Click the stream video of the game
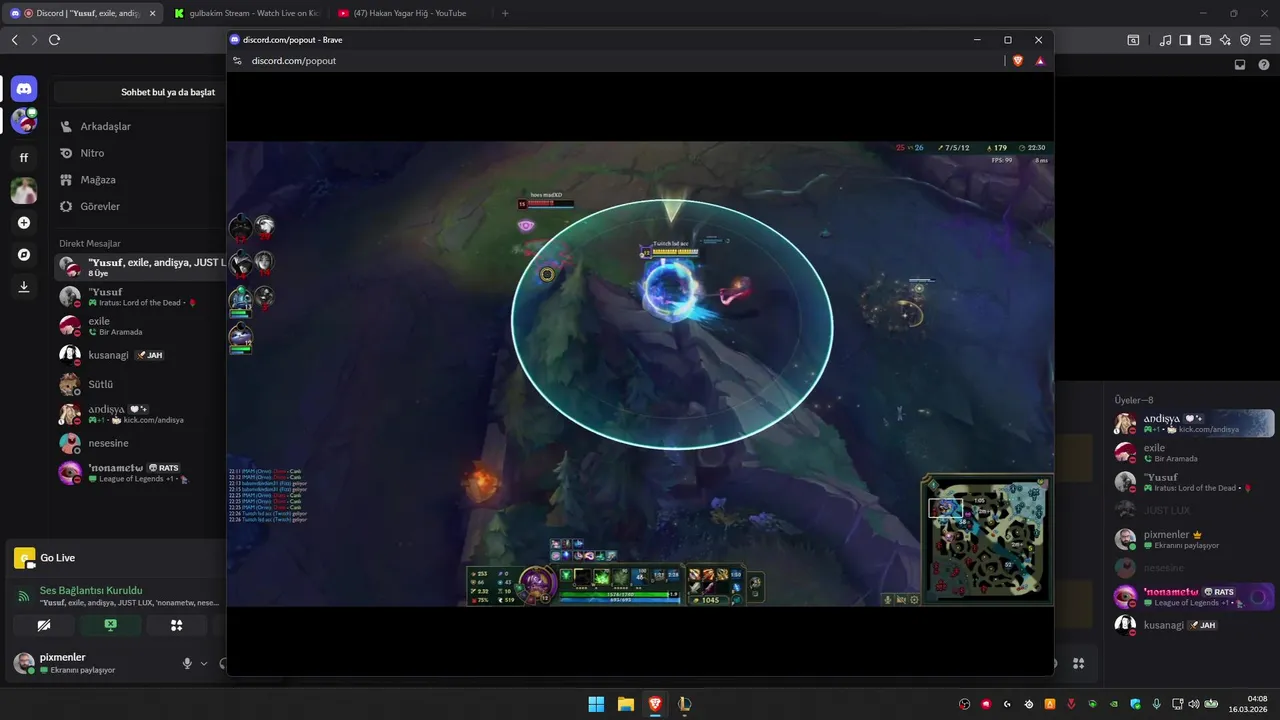Image resolution: width=1280 pixels, height=720 pixels. click(640, 373)
